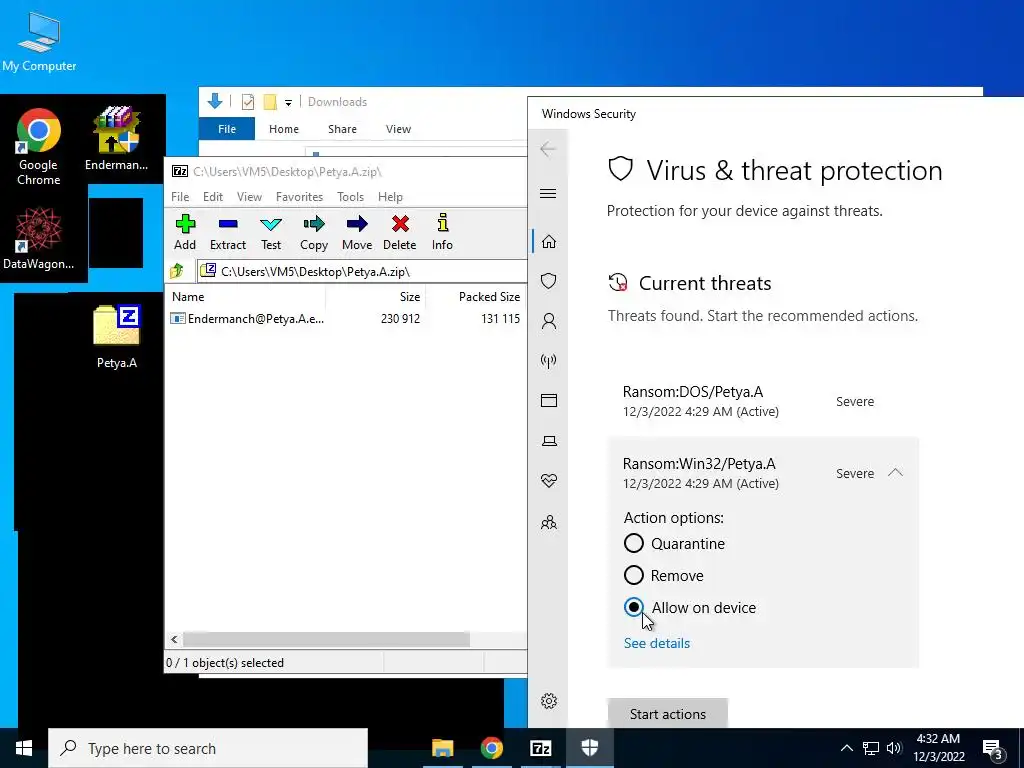This screenshot has width=1024, height=768.
Task: Click Windows Security shield on taskbar
Action: tap(590, 748)
